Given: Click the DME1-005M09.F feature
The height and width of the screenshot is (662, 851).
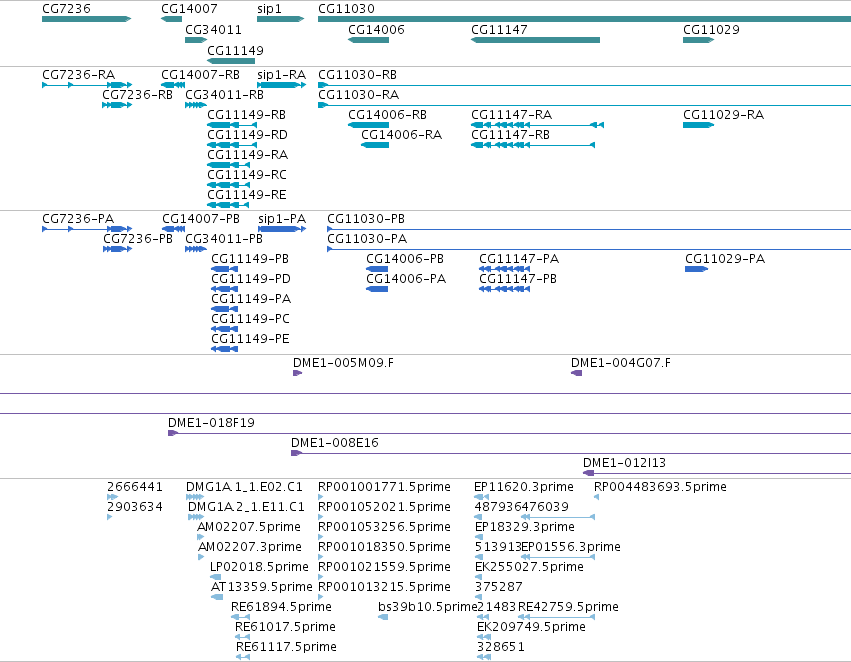Looking at the screenshot, I should 297,373.
